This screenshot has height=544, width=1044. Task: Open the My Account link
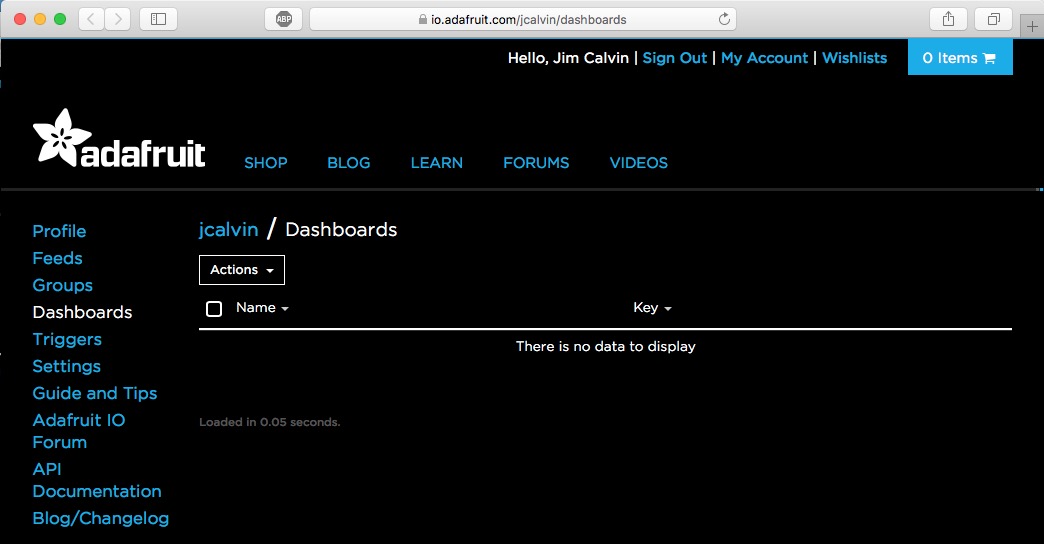tap(764, 58)
